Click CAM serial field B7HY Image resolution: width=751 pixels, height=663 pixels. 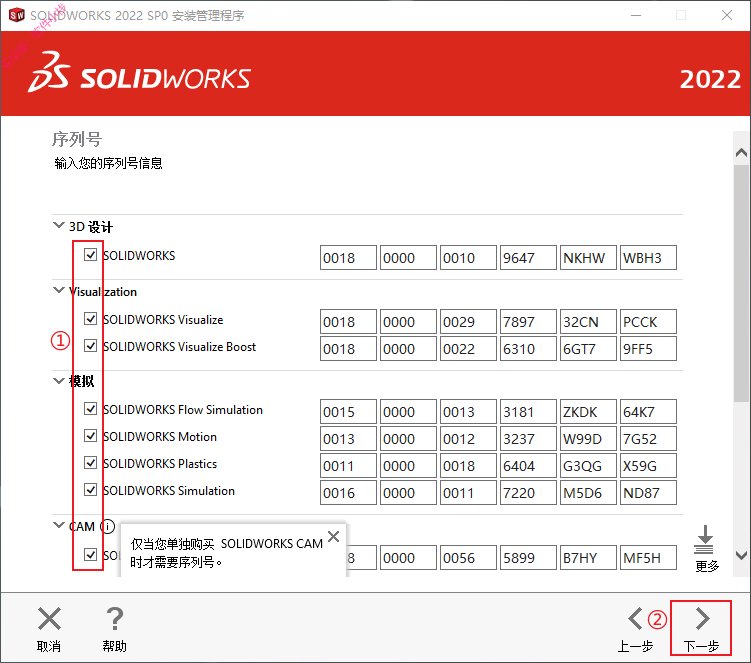[588, 558]
